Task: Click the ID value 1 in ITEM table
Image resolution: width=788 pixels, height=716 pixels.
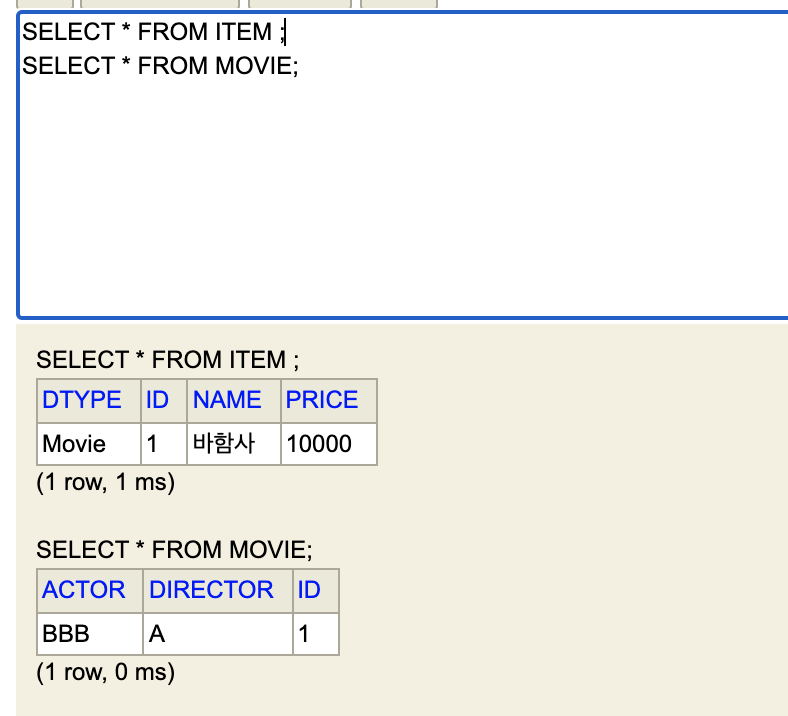Action: [153, 444]
